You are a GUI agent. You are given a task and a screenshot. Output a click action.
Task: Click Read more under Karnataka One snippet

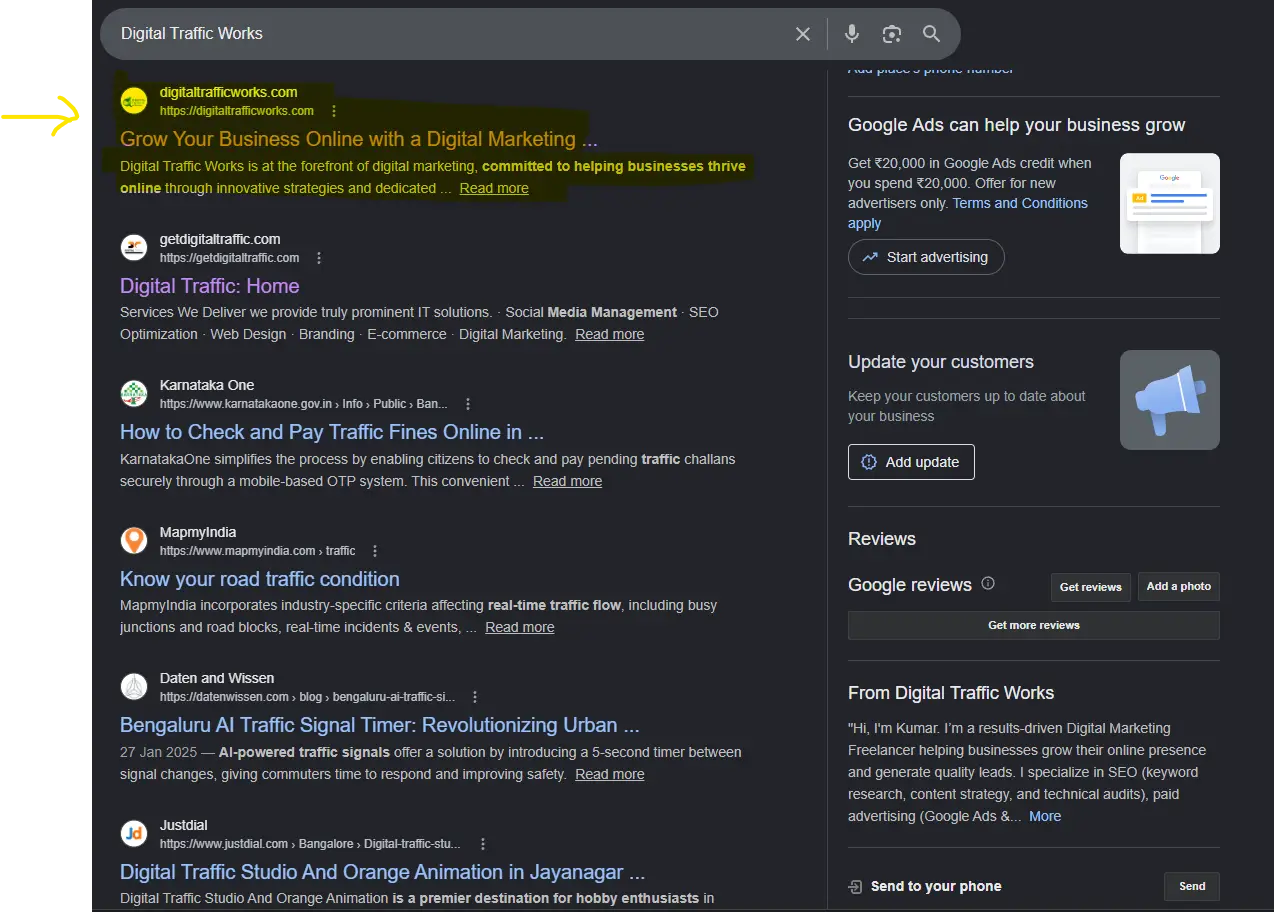coord(568,481)
